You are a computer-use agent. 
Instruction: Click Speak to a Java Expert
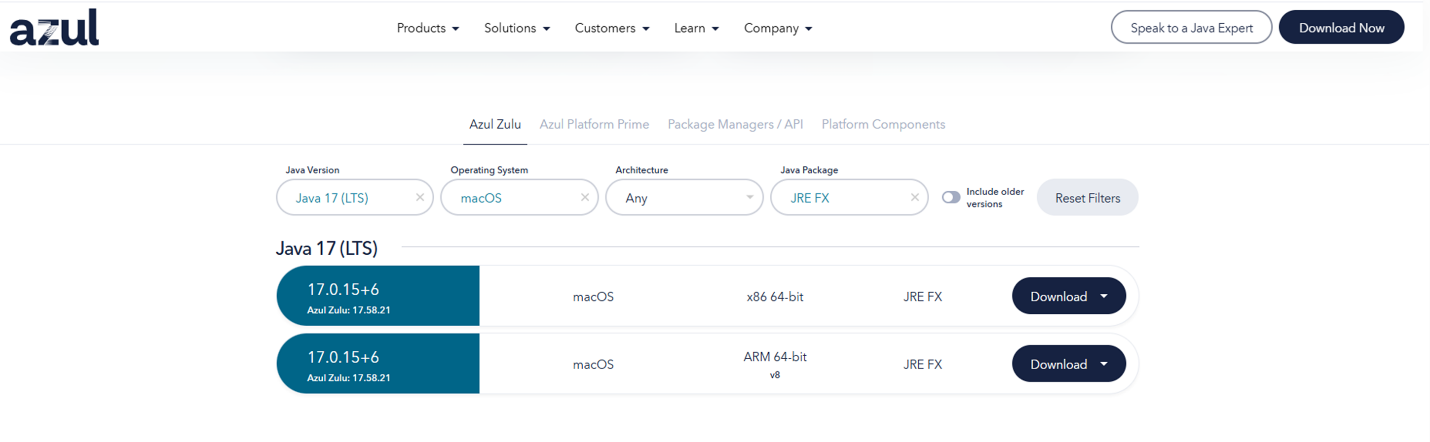click(1191, 28)
